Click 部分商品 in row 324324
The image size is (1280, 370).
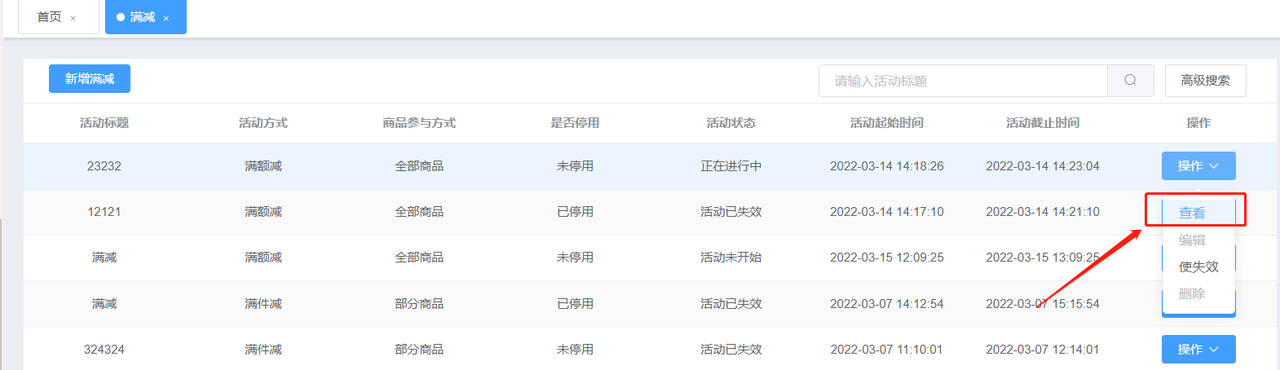click(x=419, y=349)
